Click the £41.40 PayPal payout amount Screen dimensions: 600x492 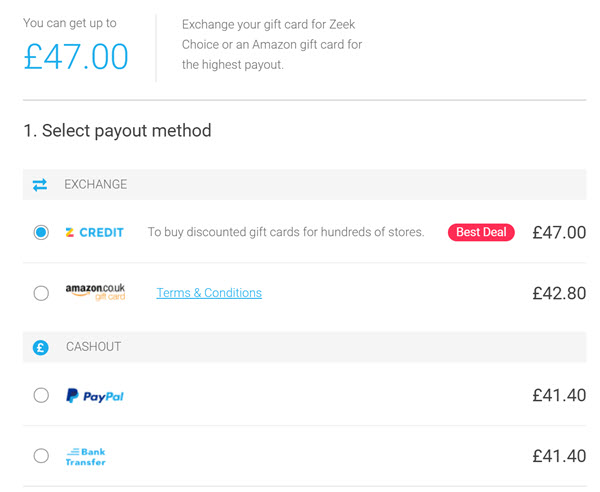[x=559, y=395]
